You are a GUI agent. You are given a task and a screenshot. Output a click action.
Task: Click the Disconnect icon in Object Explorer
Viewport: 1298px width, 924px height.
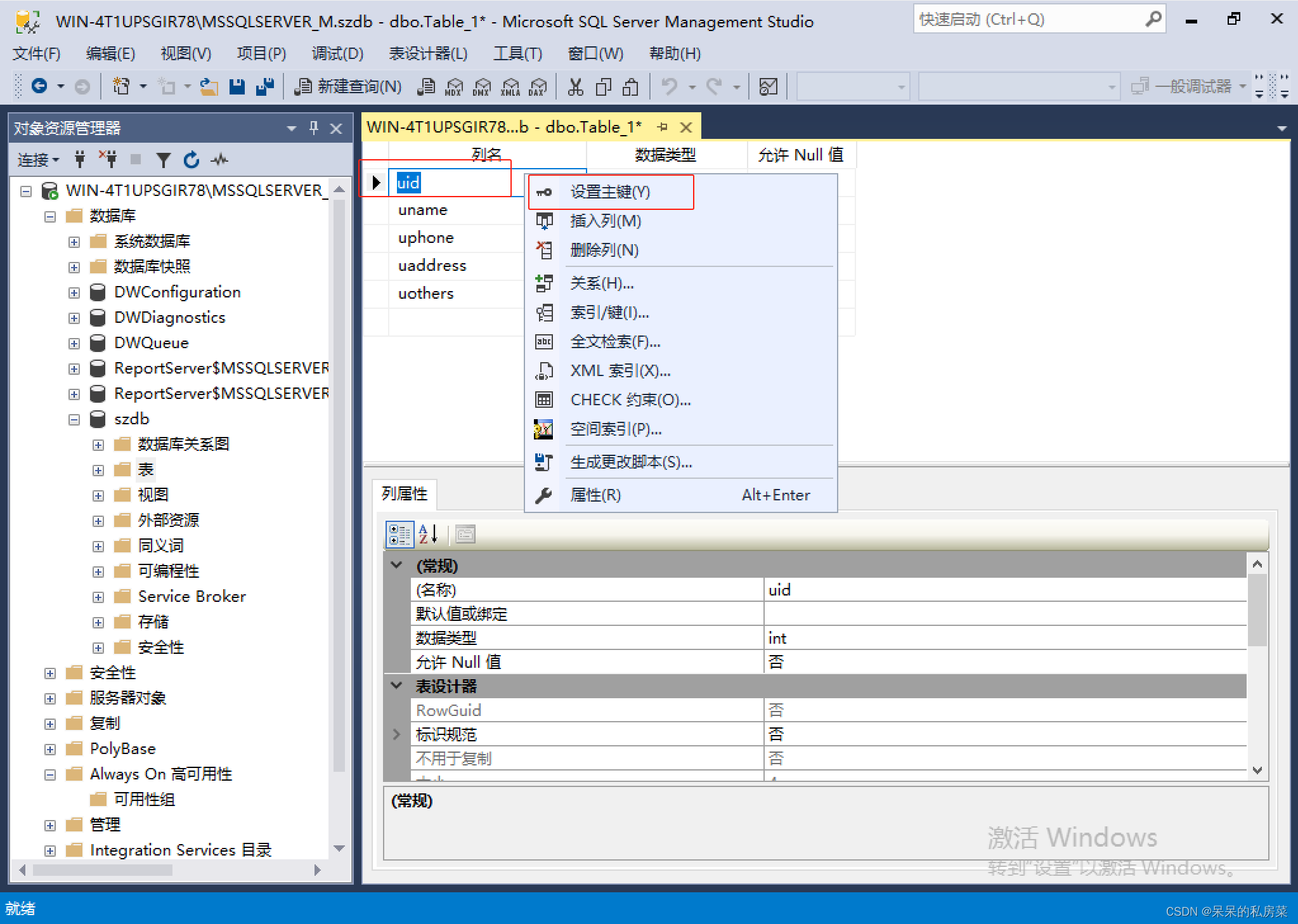[108, 159]
